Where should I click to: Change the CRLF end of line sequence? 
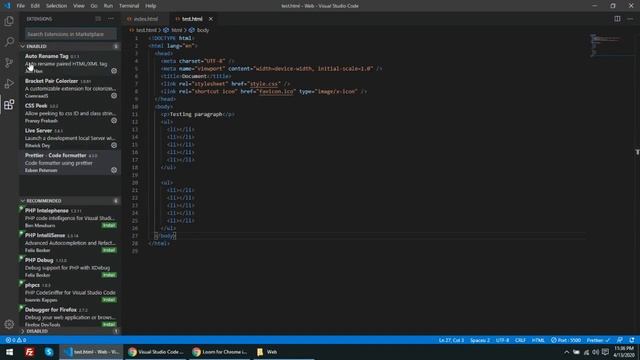[520, 340]
